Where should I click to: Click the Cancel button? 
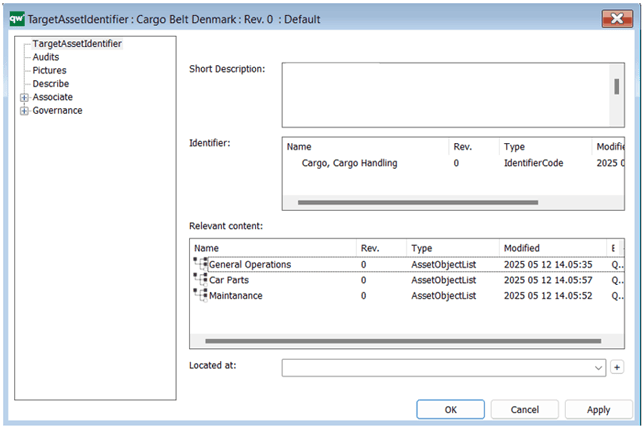tap(524, 409)
